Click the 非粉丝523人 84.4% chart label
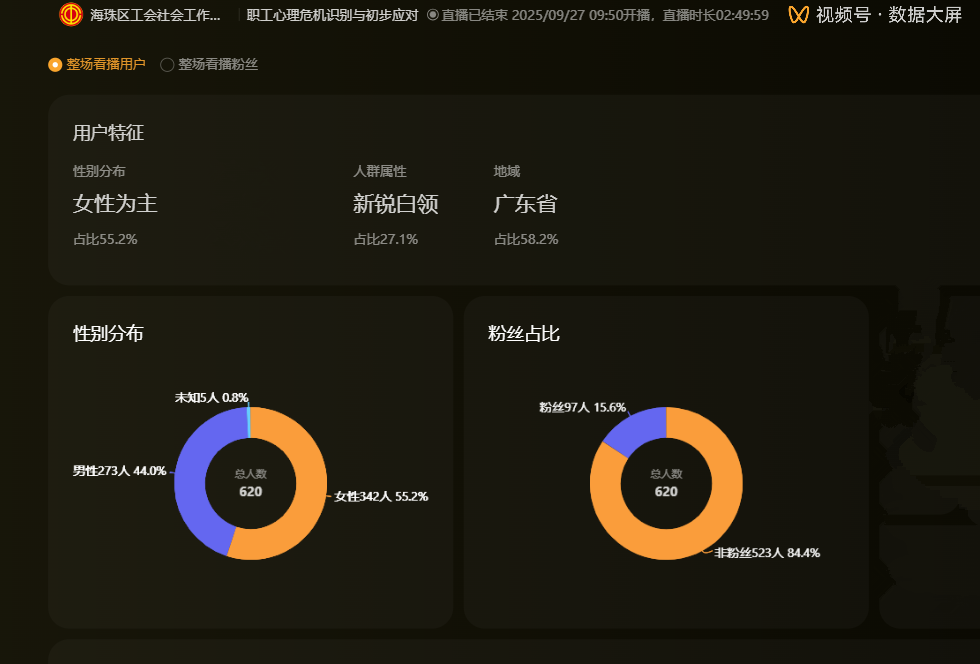Image resolution: width=980 pixels, height=664 pixels. click(767, 553)
